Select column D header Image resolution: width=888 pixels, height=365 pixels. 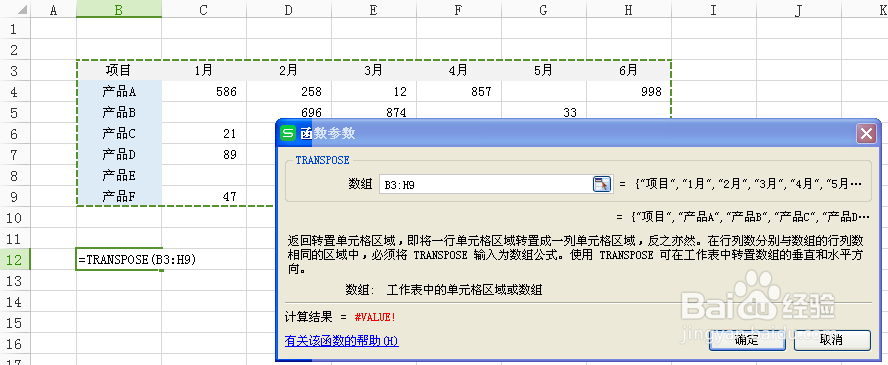289,8
